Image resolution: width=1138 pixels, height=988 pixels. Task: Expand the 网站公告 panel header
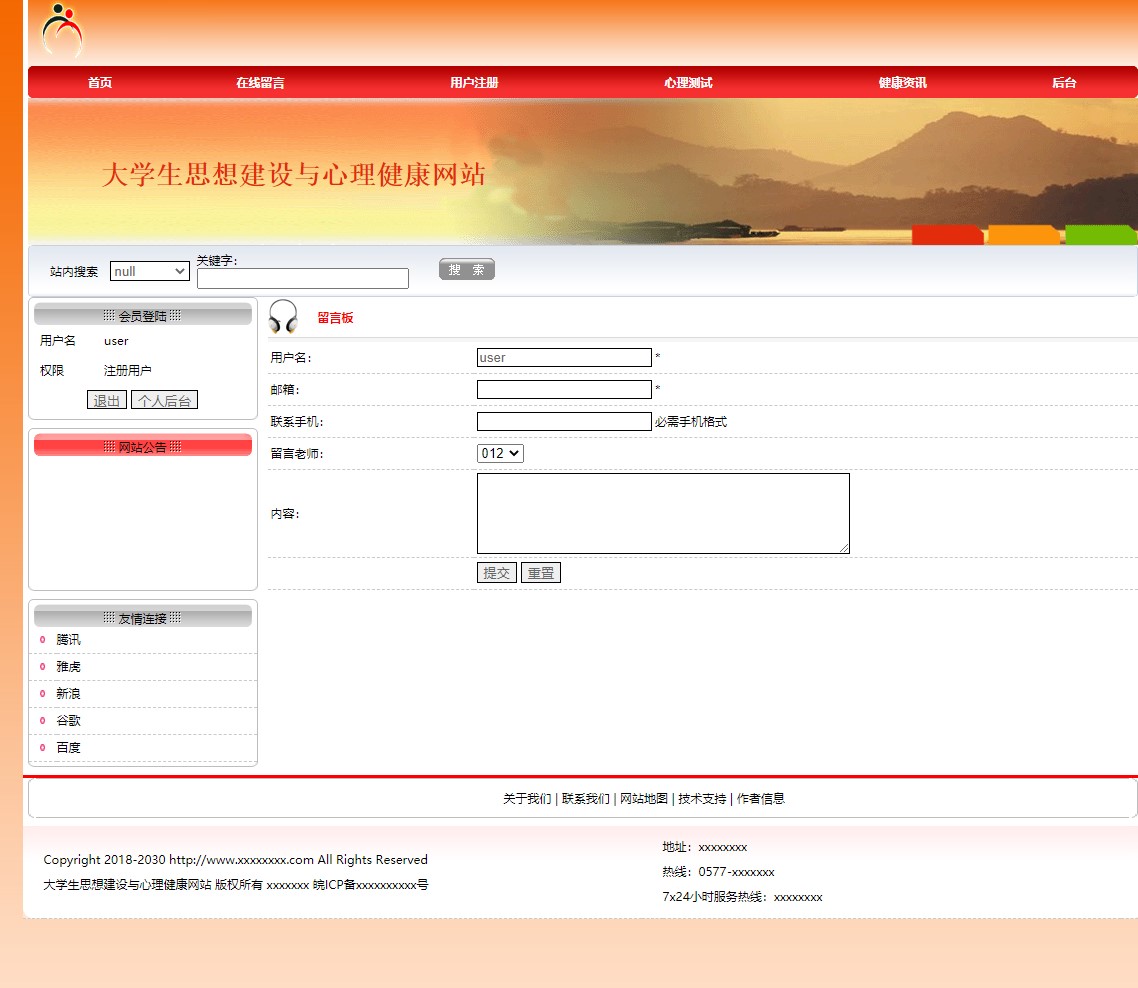(x=142, y=446)
